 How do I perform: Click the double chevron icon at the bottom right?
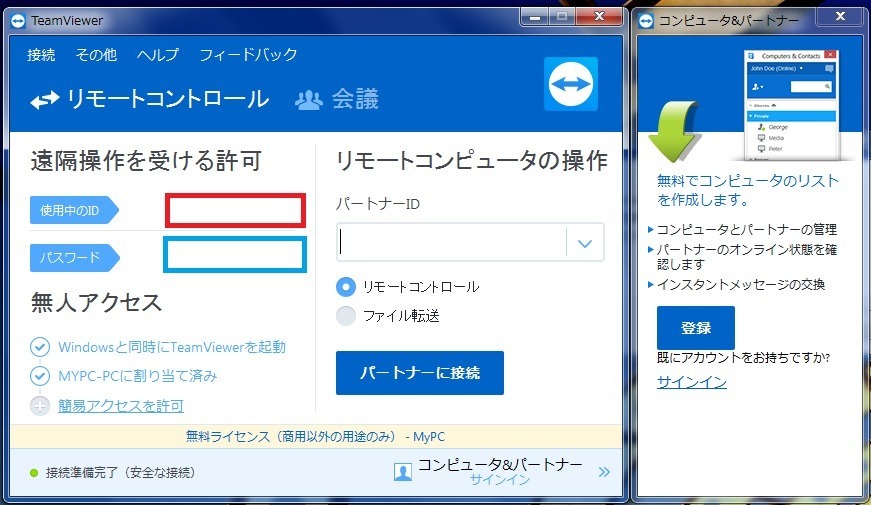[x=604, y=472]
